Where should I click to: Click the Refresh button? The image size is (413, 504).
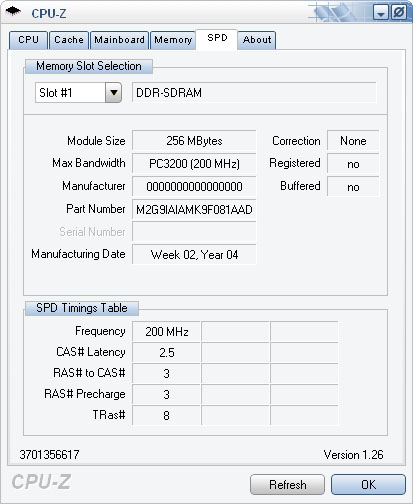[x=287, y=485]
